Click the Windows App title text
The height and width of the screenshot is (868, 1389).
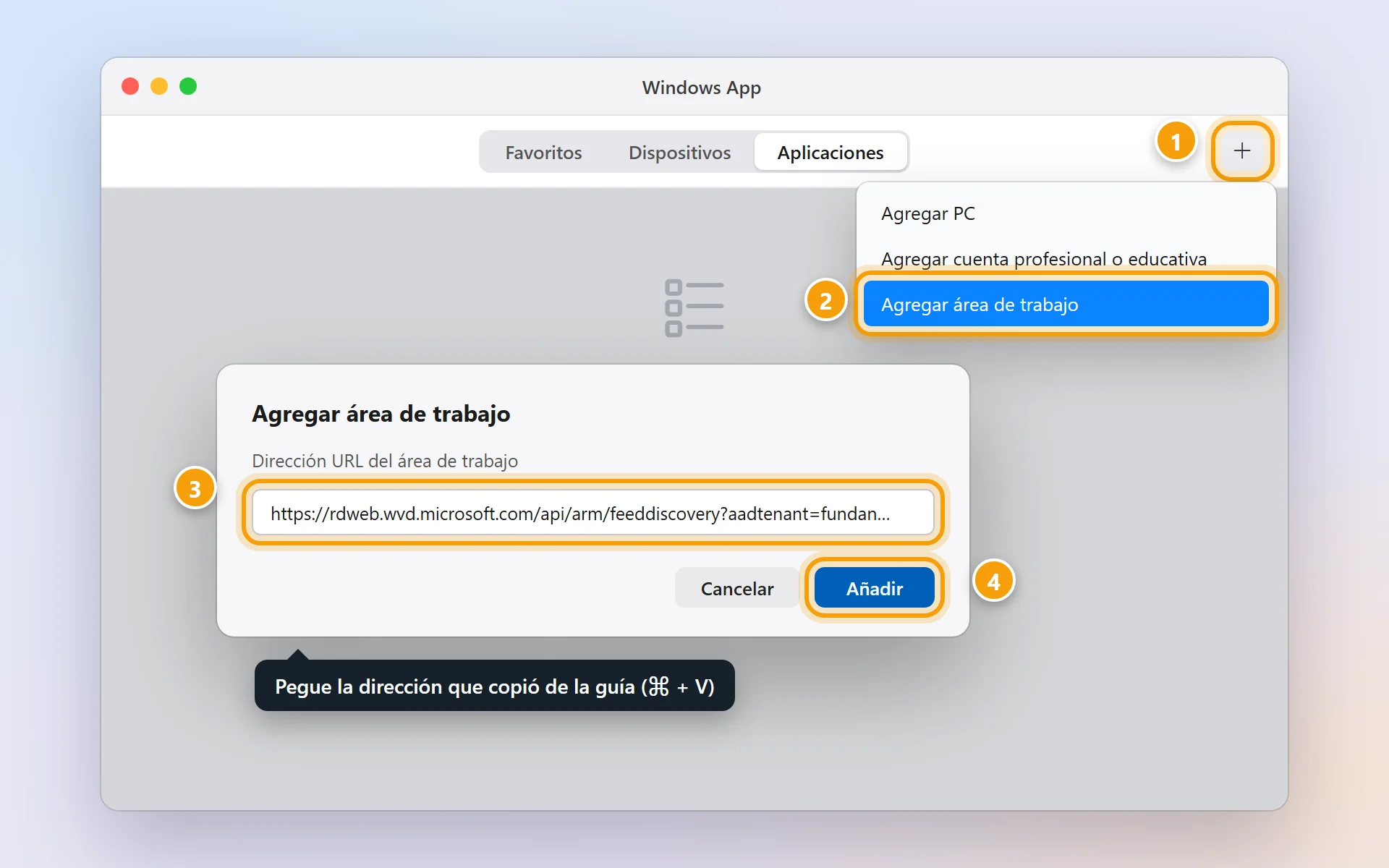[x=701, y=88]
